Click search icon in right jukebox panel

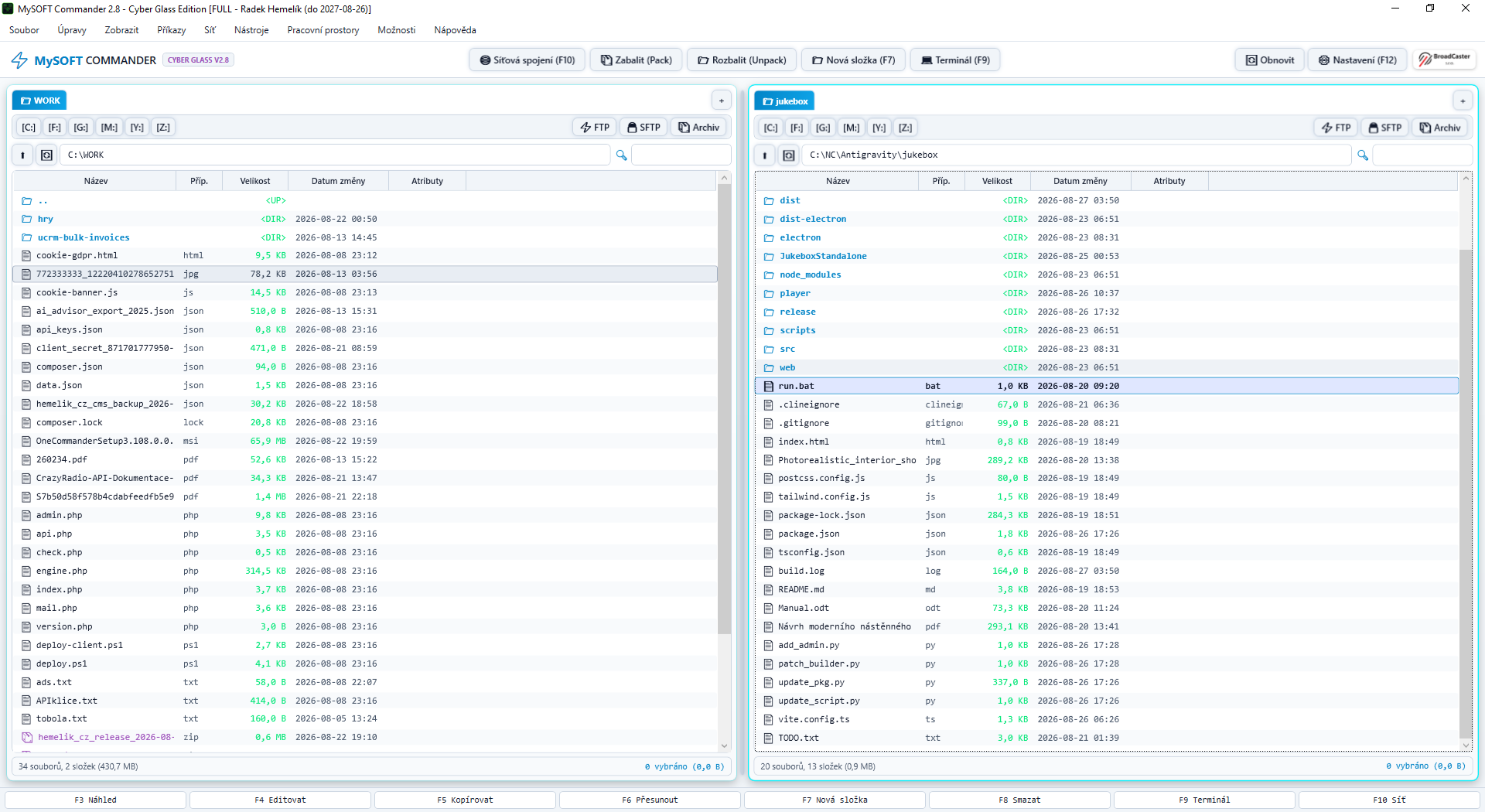(1363, 155)
